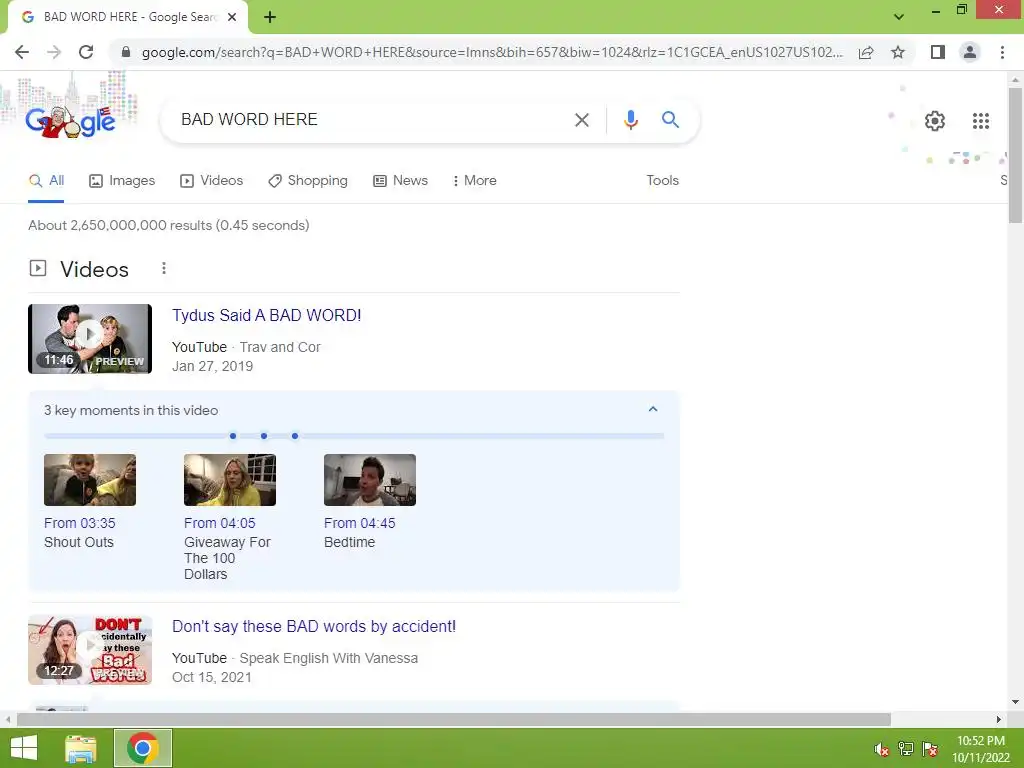
Task: Open the tab search dropdown arrow
Action: 899,17
